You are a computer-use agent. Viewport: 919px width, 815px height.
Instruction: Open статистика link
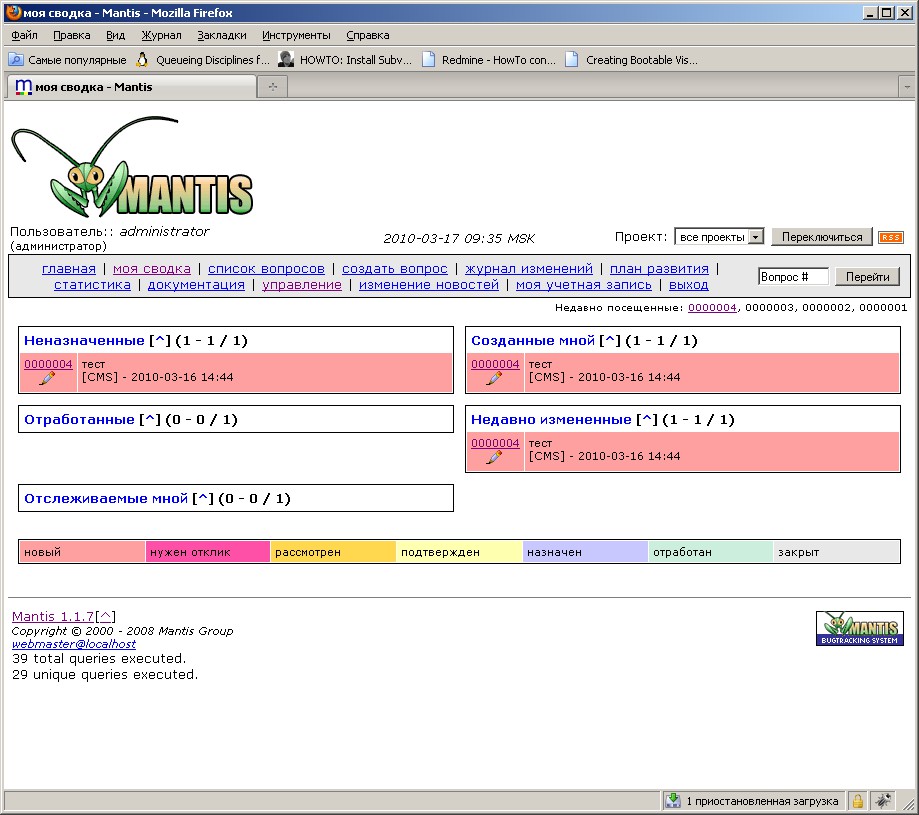click(x=92, y=284)
